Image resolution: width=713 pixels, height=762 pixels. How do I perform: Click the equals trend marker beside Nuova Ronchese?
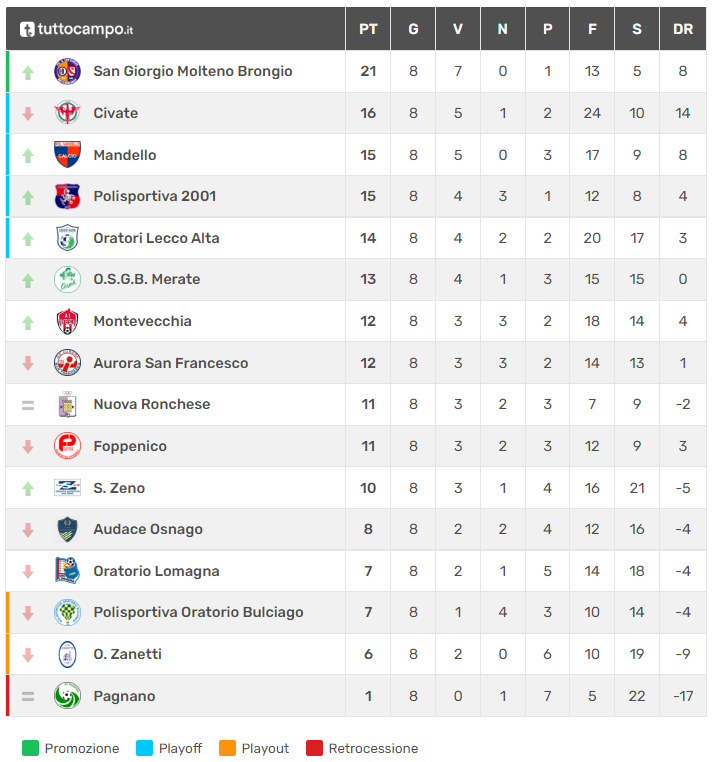point(28,405)
